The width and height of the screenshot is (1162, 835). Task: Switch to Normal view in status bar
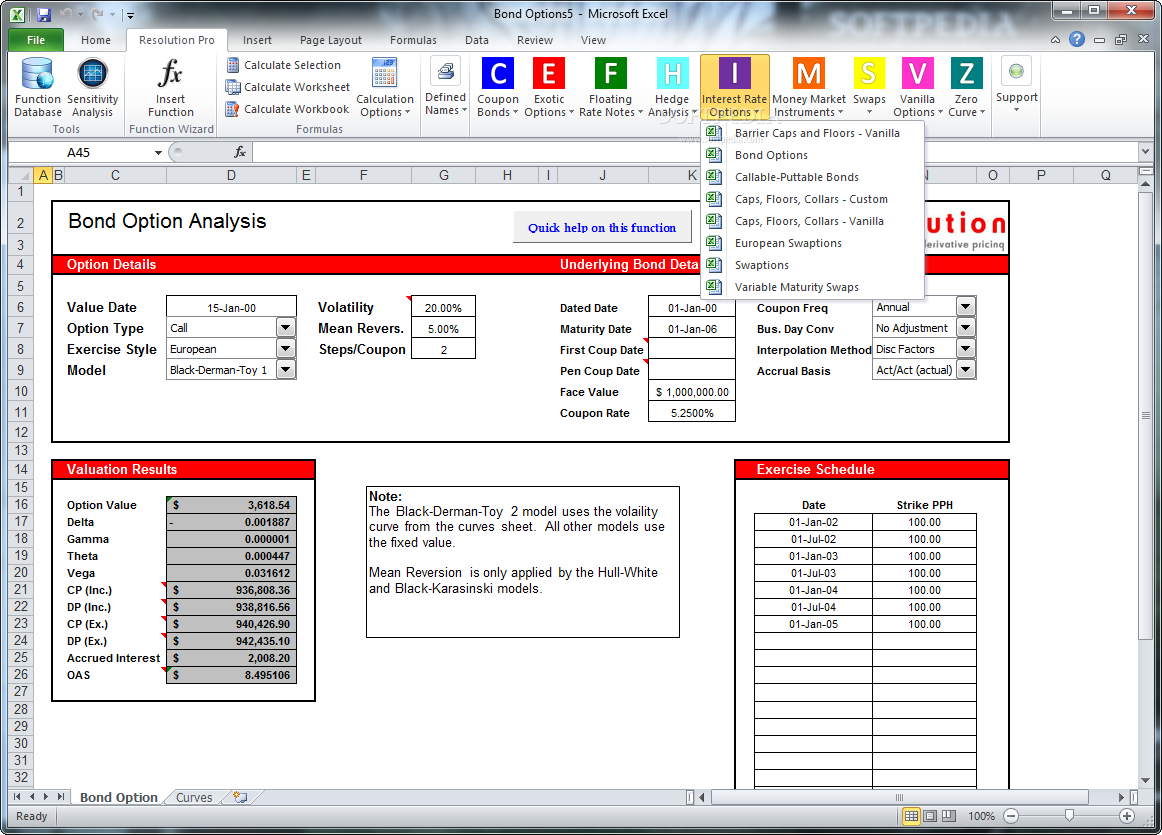click(x=912, y=816)
